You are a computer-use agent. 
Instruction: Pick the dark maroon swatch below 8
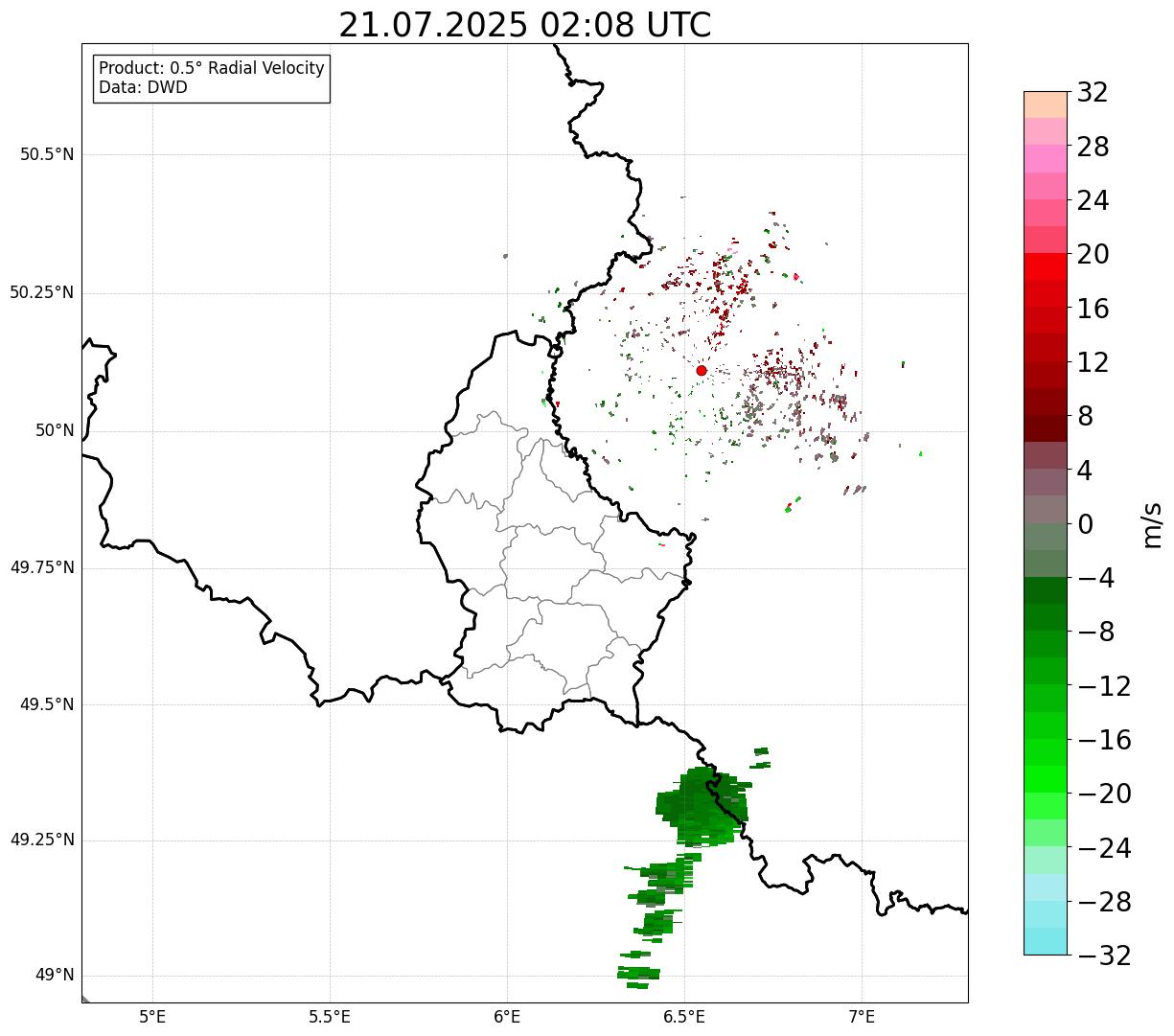tap(1045, 428)
